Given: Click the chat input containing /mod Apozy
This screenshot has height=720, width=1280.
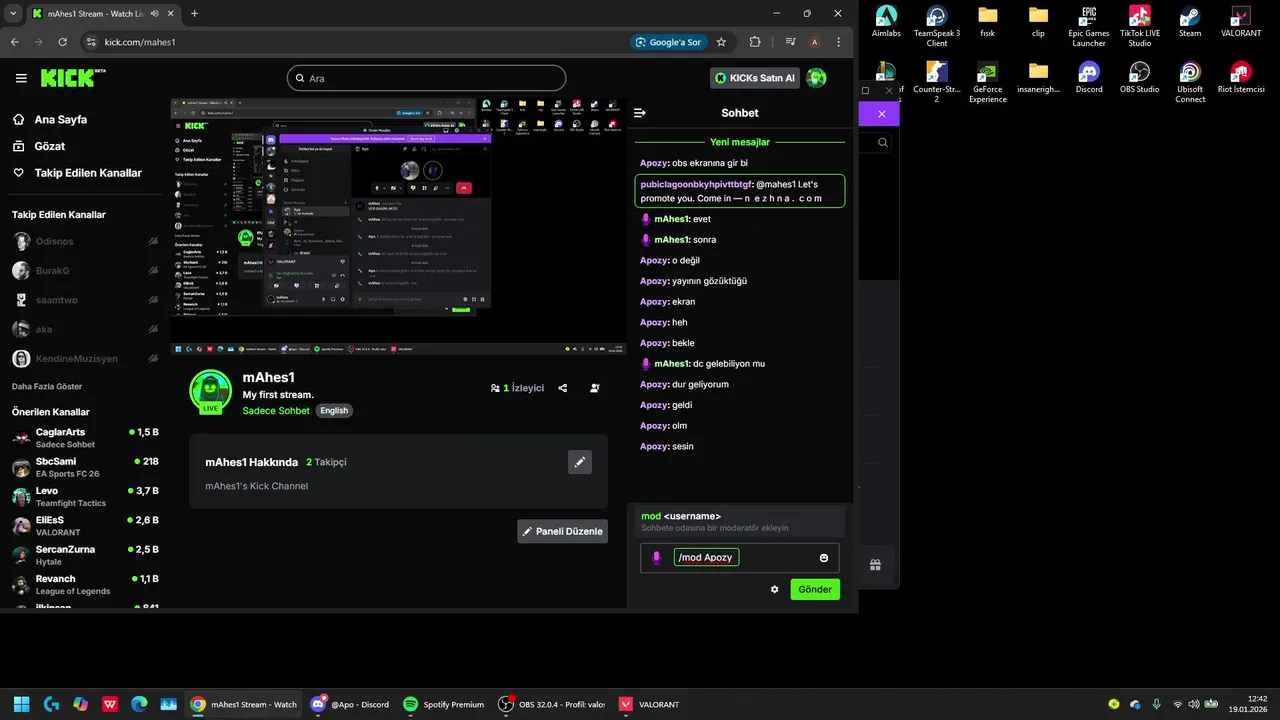Looking at the screenshot, I should [x=740, y=558].
